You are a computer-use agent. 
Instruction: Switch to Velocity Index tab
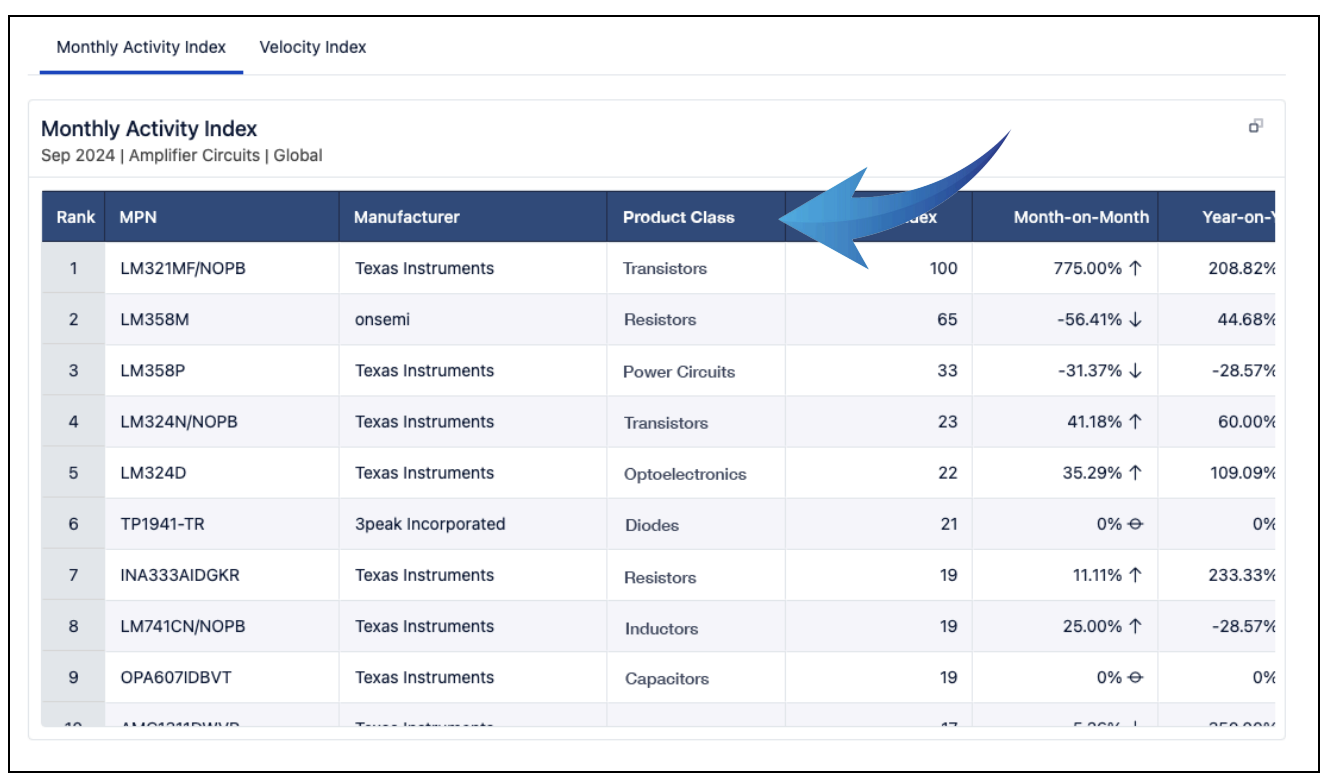[x=312, y=47]
